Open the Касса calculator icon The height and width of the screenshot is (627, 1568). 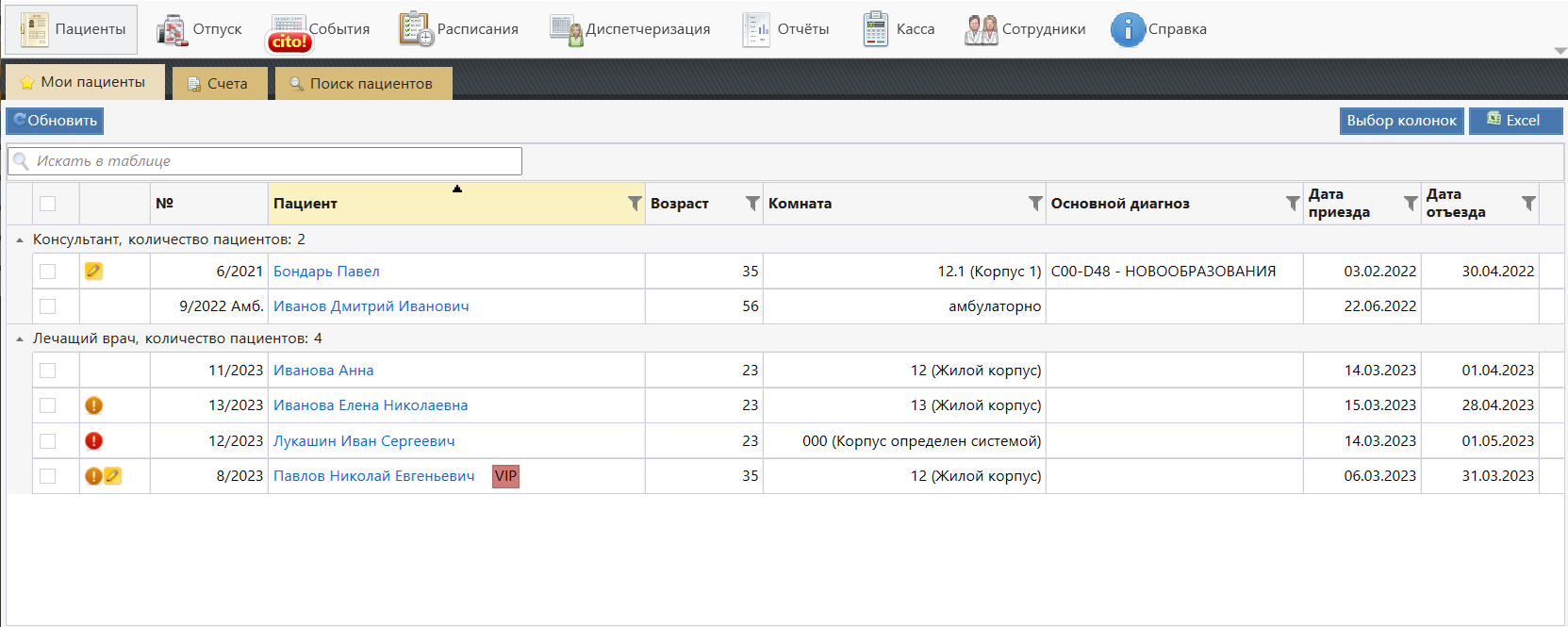(x=875, y=30)
